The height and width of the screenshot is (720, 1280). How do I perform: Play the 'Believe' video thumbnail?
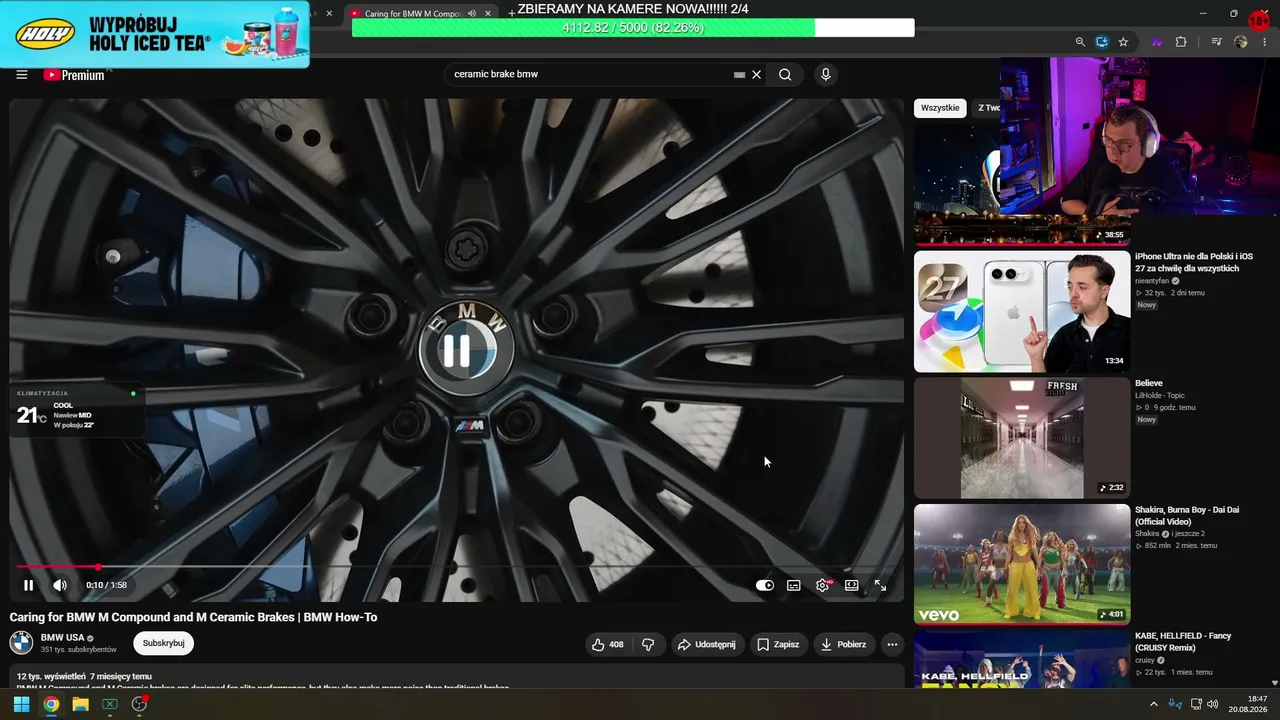1022,438
